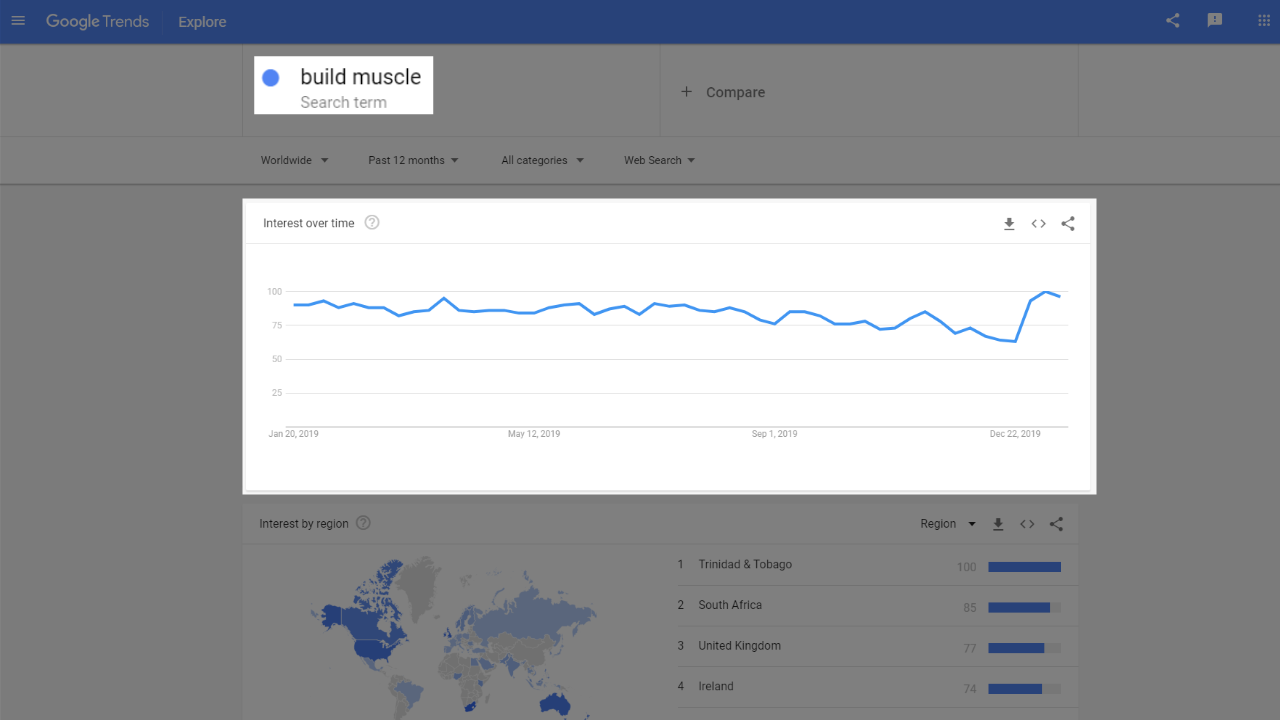The image size is (1280, 720).
Task: Click the United Kingdom interest bar
Action: click(1024, 648)
